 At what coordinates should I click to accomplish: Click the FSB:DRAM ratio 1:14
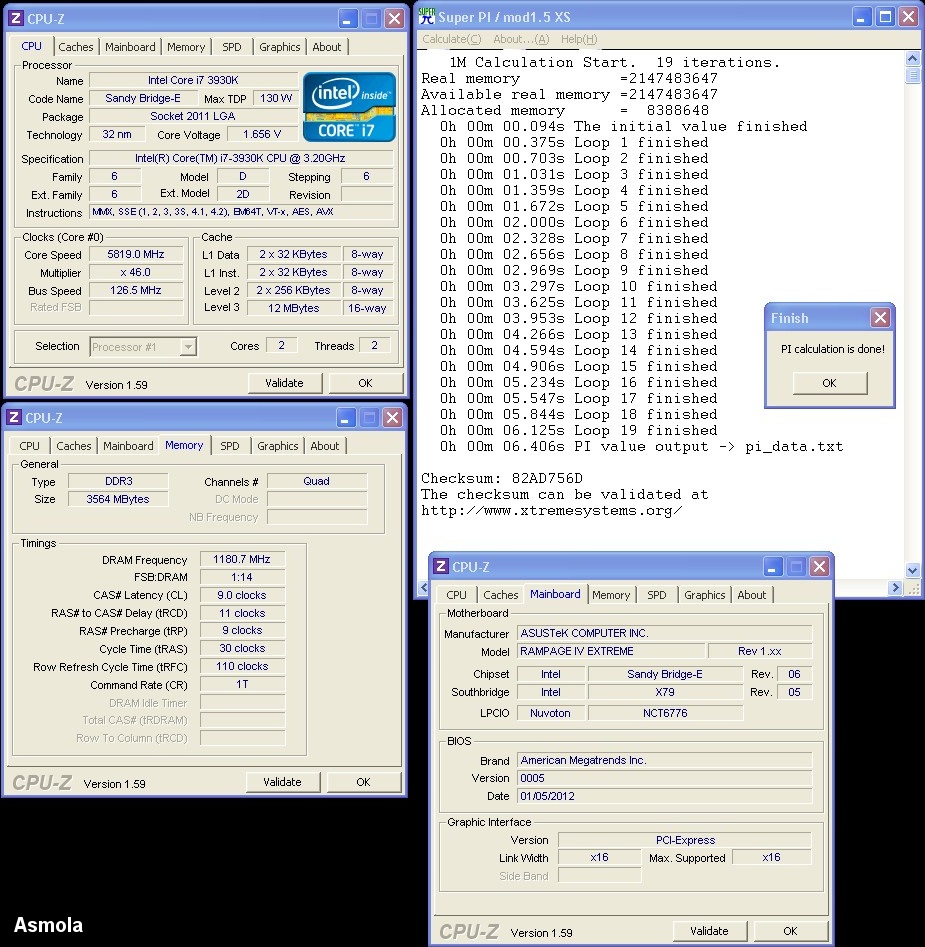pos(242,577)
